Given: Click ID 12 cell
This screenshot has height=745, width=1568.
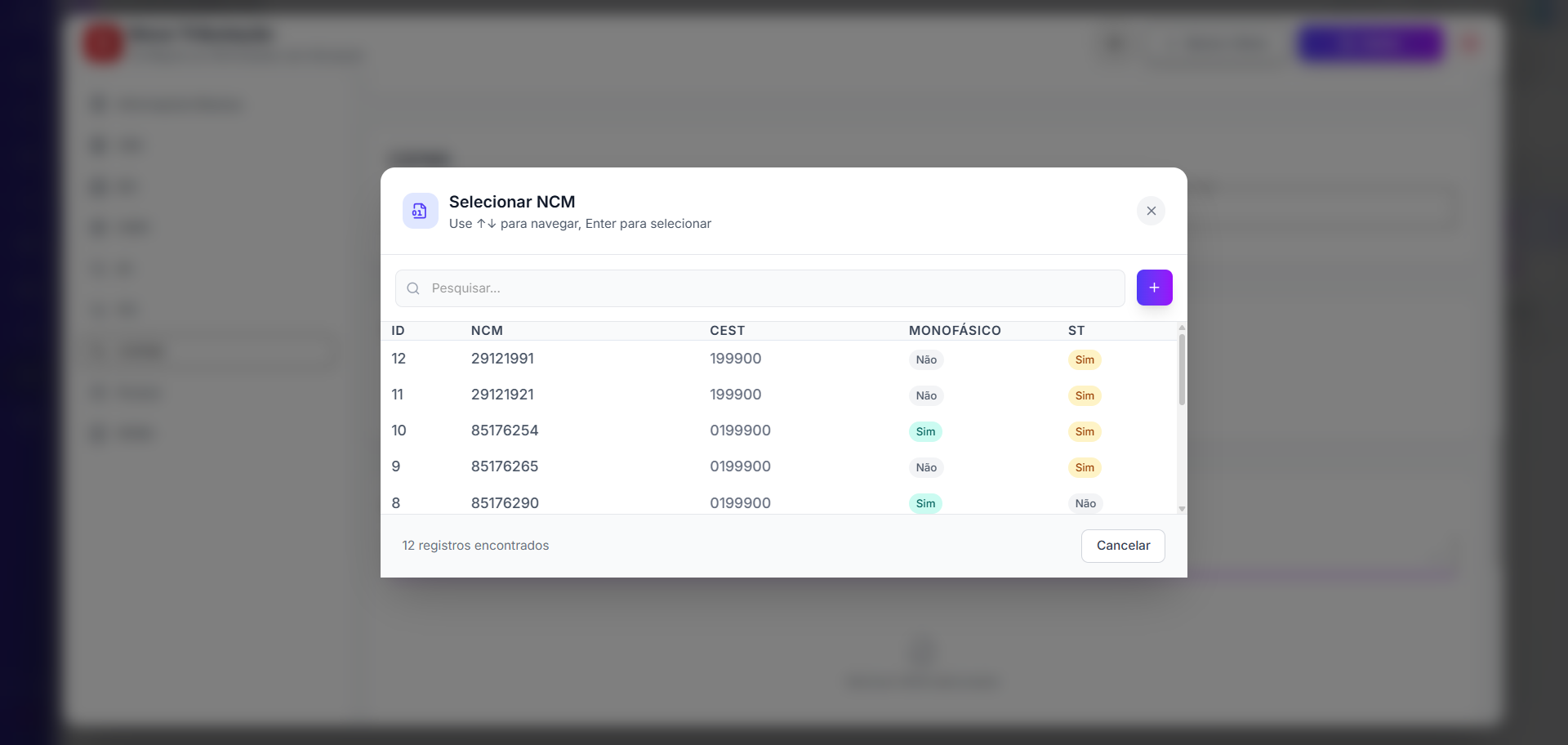Looking at the screenshot, I should pos(399,359).
